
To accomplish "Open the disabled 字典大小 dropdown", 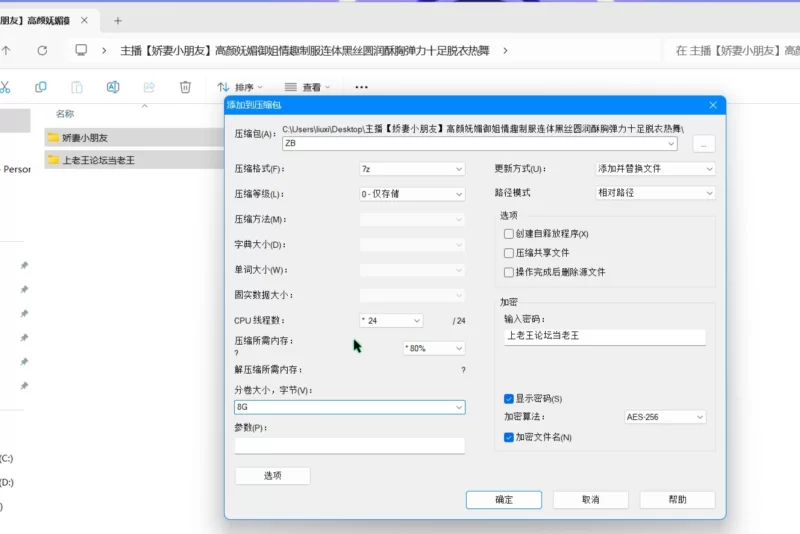I will pyautogui.click(x=412, y=245).
